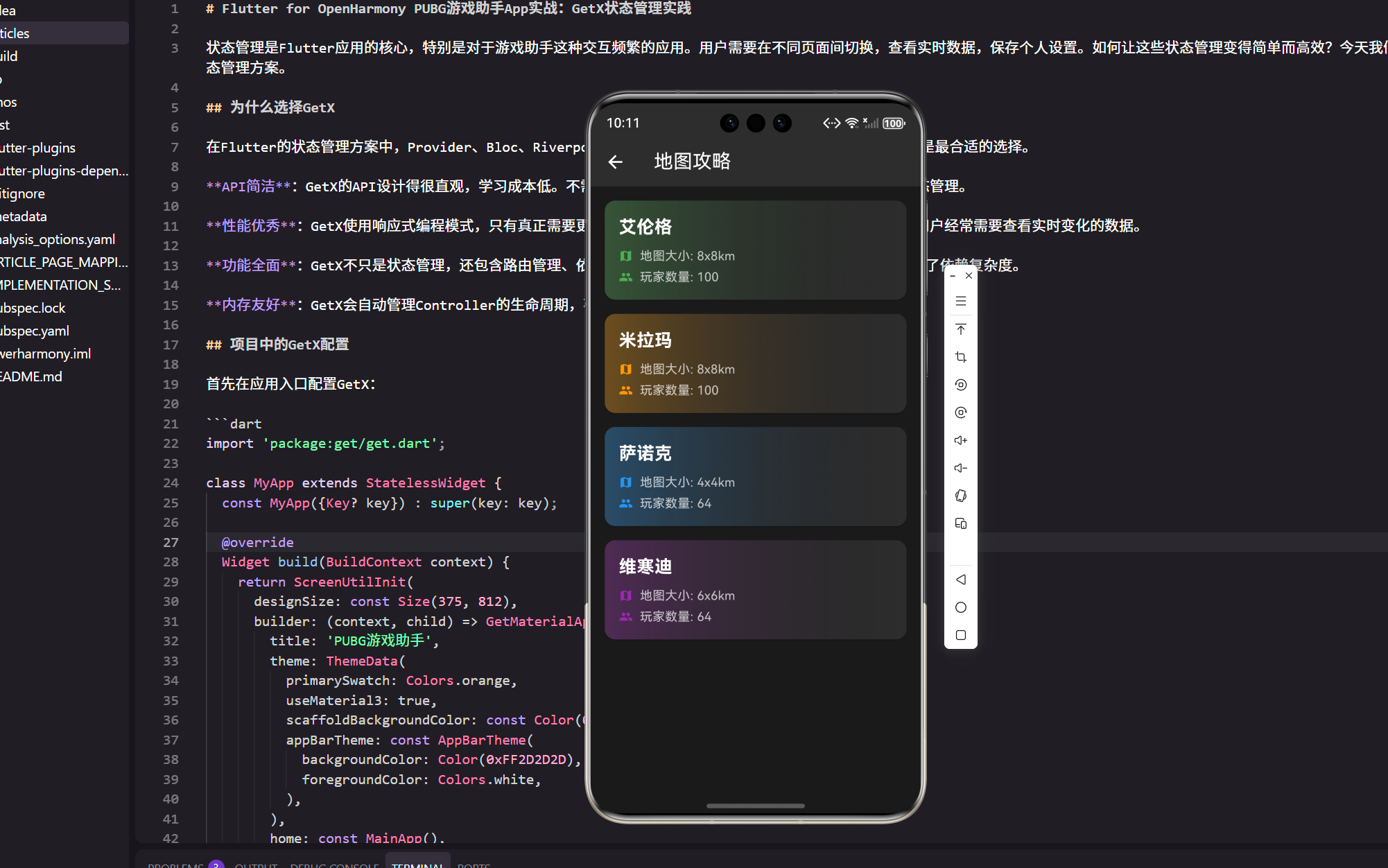Image resolution: width=1388 pixels, height=868 pixels.
Task: Lower the emulator volume with speaker-minus icon
Action: [960, 468]
